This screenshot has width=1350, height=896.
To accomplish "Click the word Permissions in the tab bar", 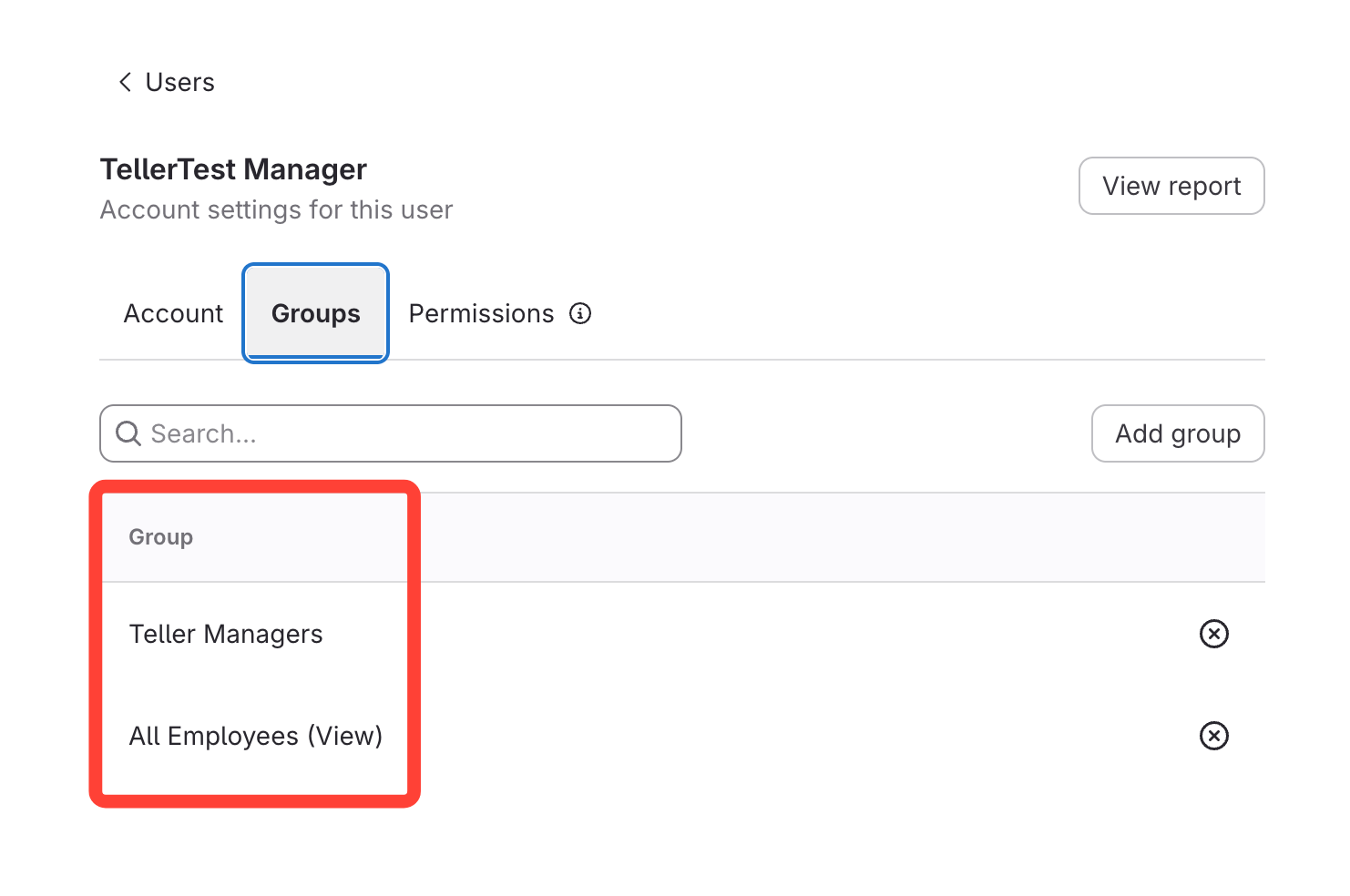I will [481, 313].
